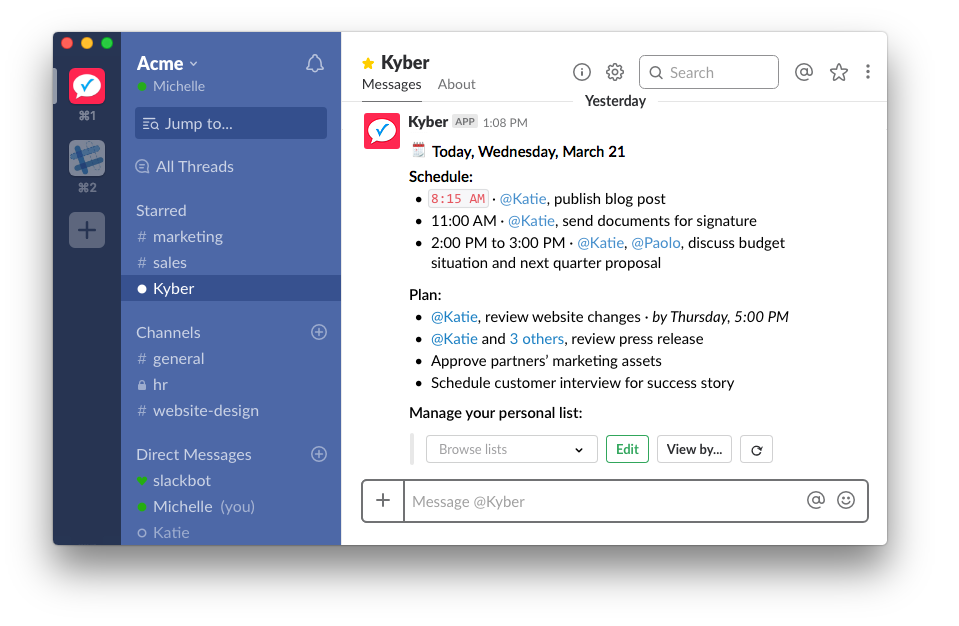The height and width of the screenshot is (626, 959).
Task: Click Michelle's status under Acme
Action: 171,86
